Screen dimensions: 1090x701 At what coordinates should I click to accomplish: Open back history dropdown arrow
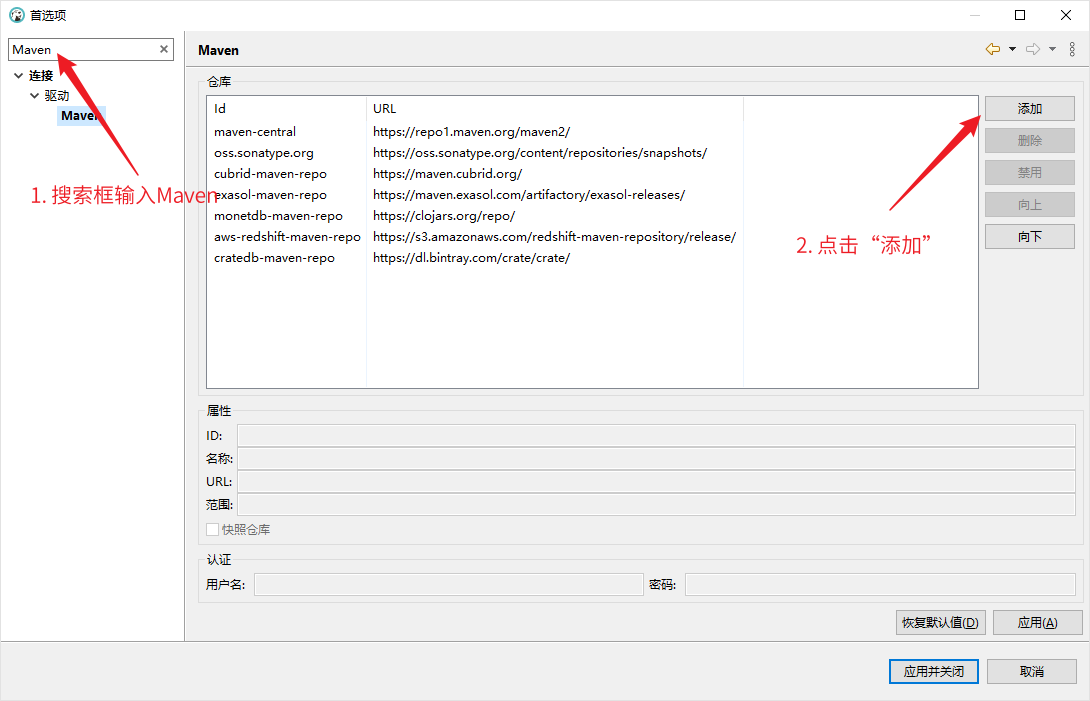pos(1012,49)
